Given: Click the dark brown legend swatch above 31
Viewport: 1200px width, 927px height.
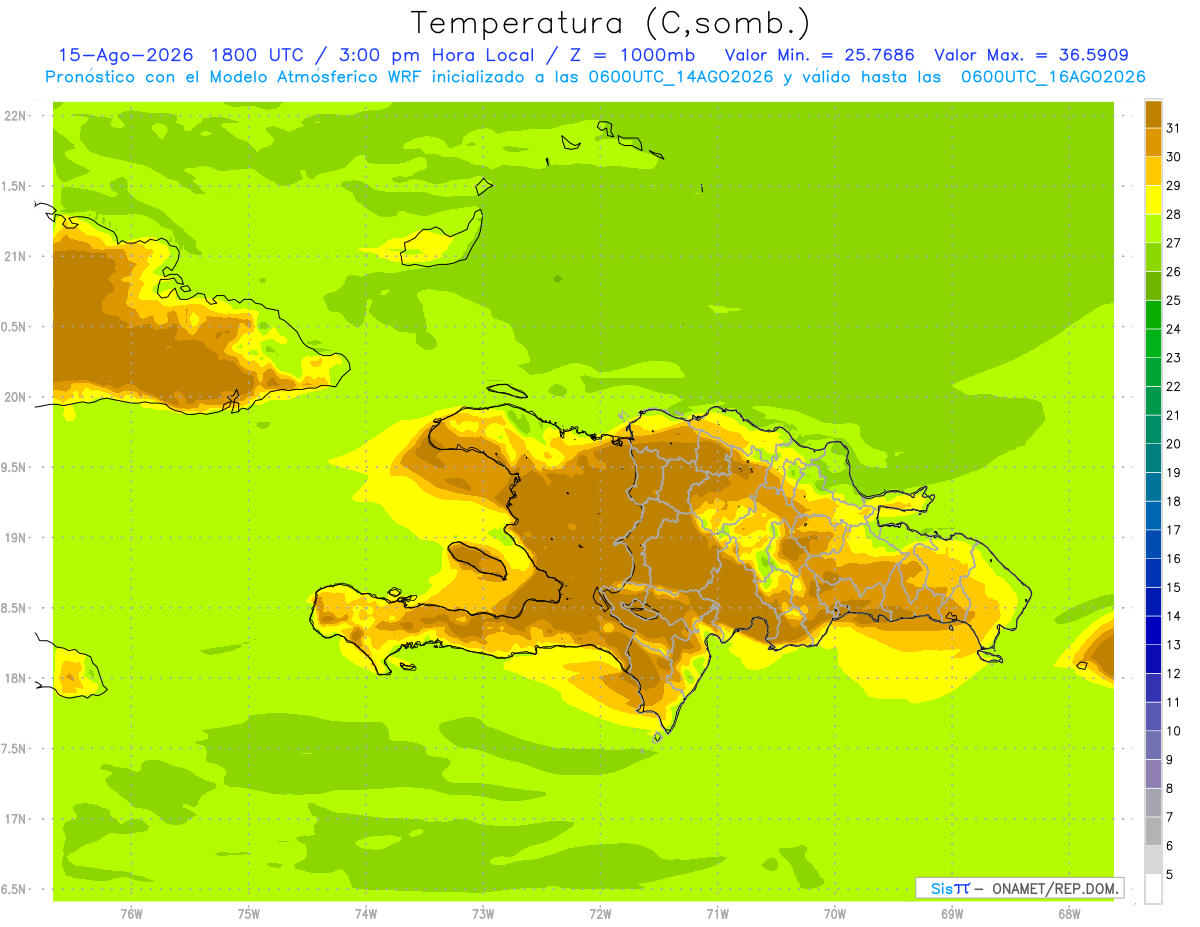Looking at the screenshot, I should point(1153,114).
